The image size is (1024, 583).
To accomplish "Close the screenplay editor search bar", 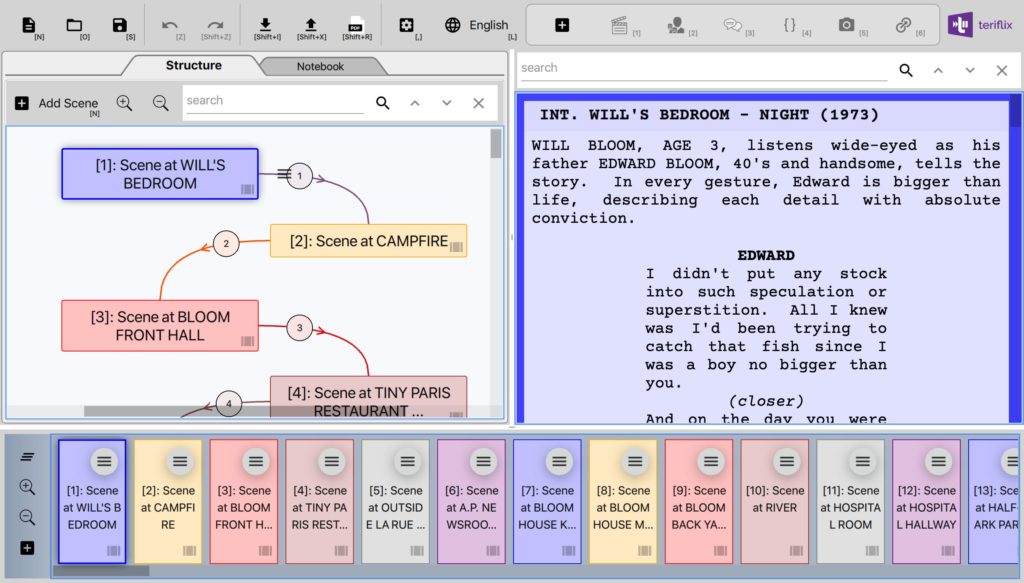I will coord(1002,70).
